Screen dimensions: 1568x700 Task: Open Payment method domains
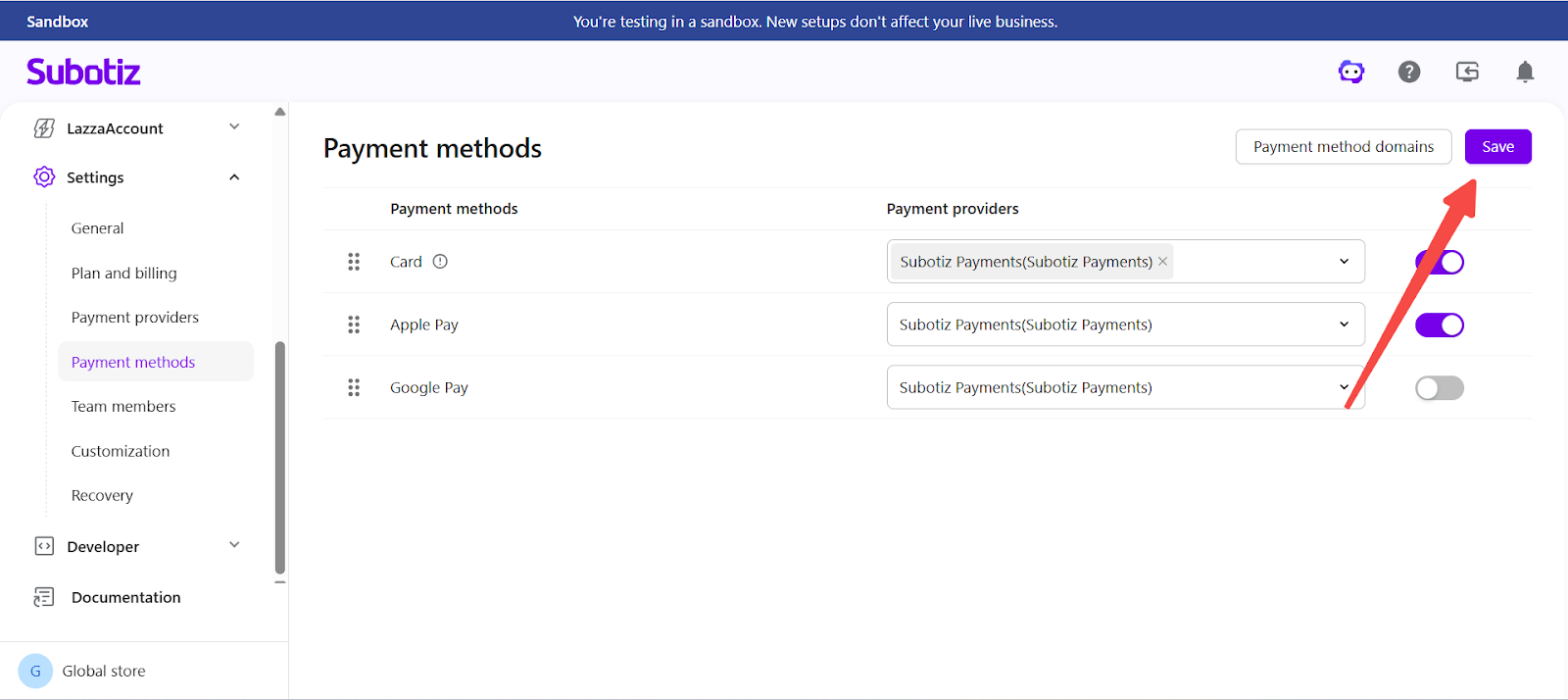click(1343, 147)
